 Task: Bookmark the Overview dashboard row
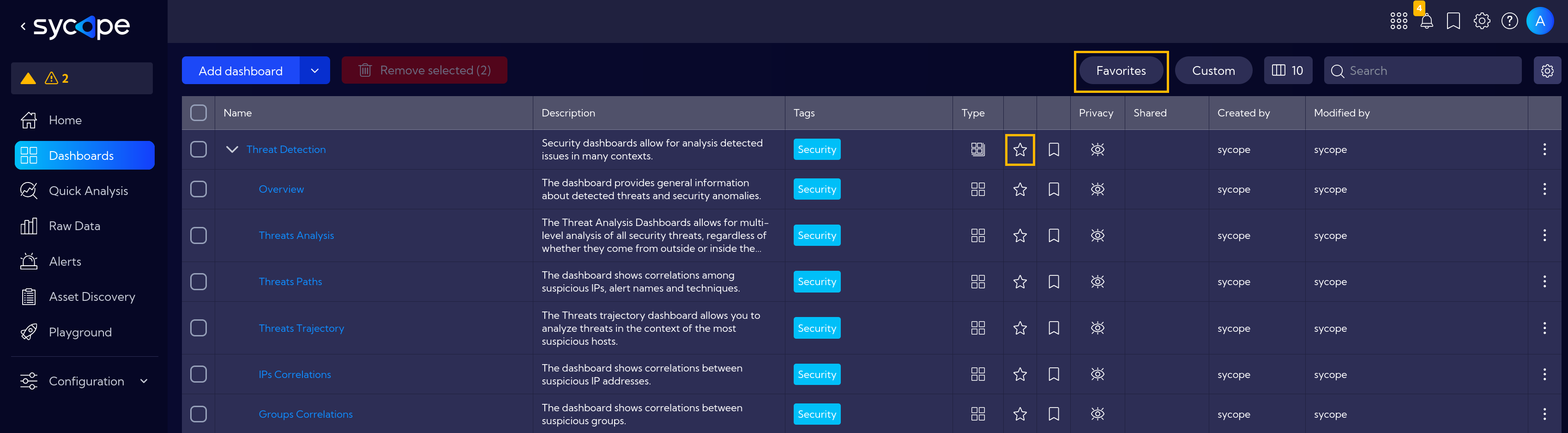pyautogui.click(x=1053, y=189)
